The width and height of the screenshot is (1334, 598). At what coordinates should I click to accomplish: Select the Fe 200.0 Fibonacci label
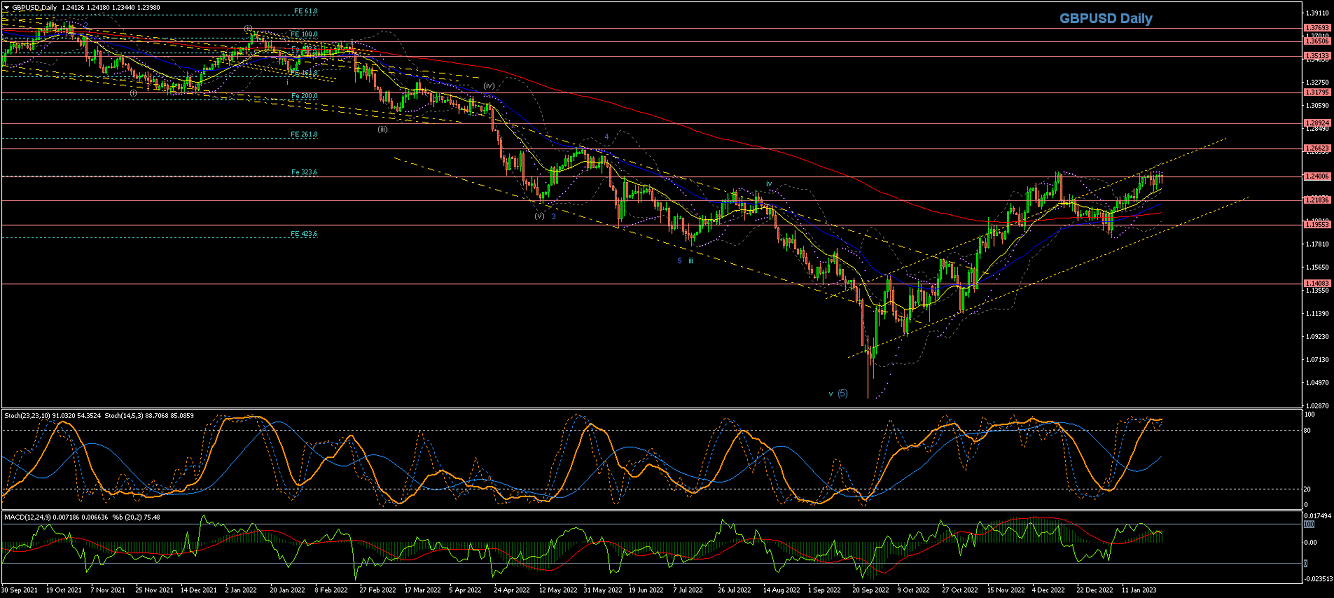304,96
